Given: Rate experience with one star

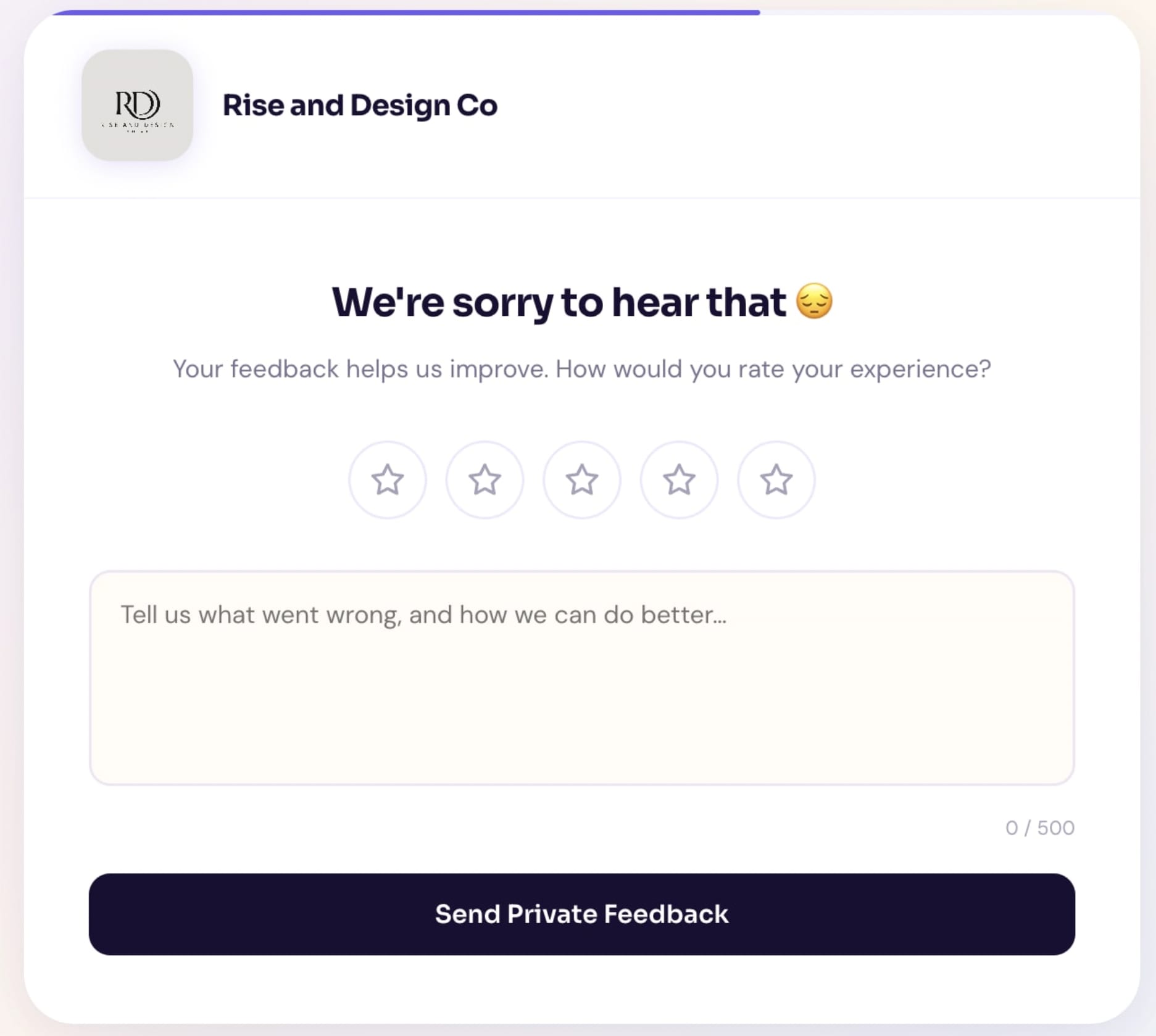Looking at the screenshot, I should tap(388, 480).
